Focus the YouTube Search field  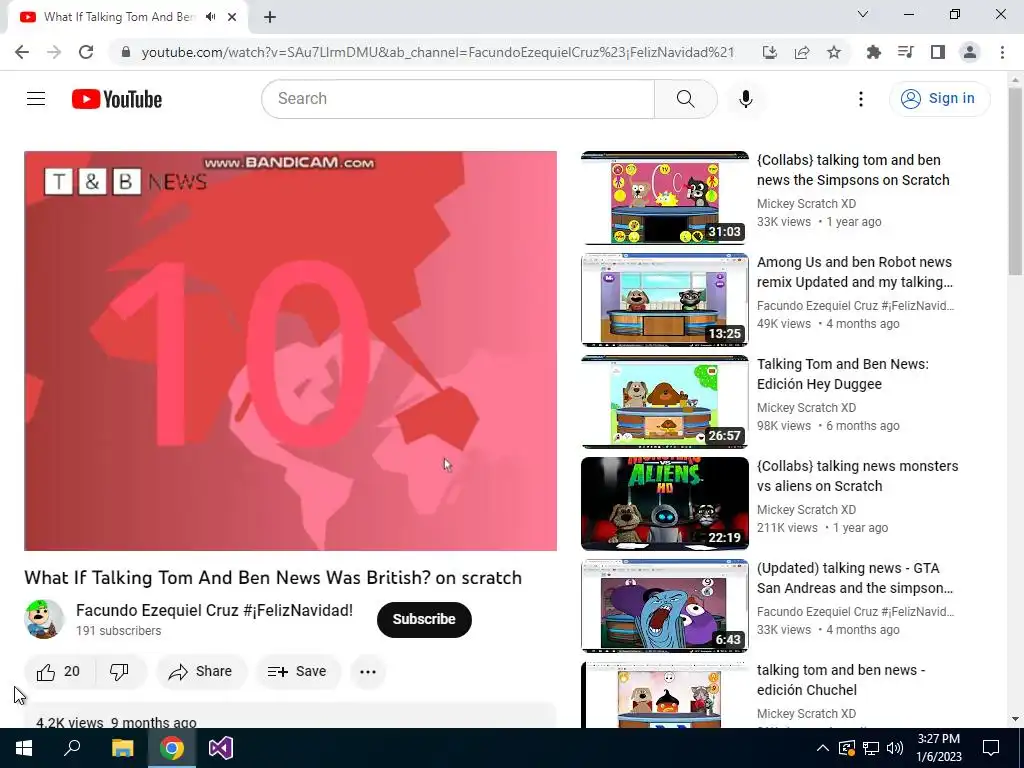(x=458, y=99)
